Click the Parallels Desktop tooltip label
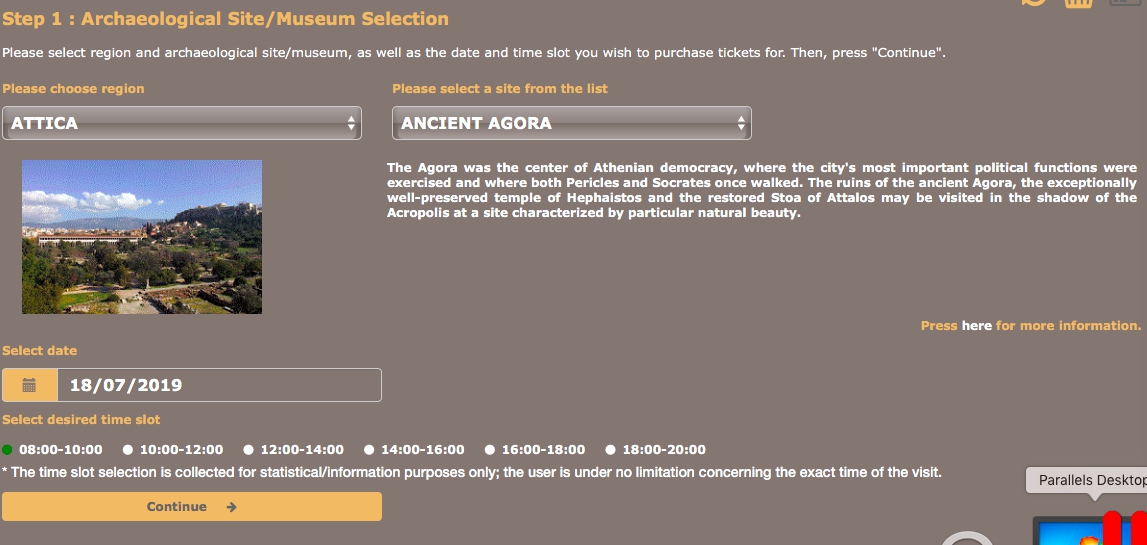This screenshot has height=545, width=1147. tap(1089, 481)
